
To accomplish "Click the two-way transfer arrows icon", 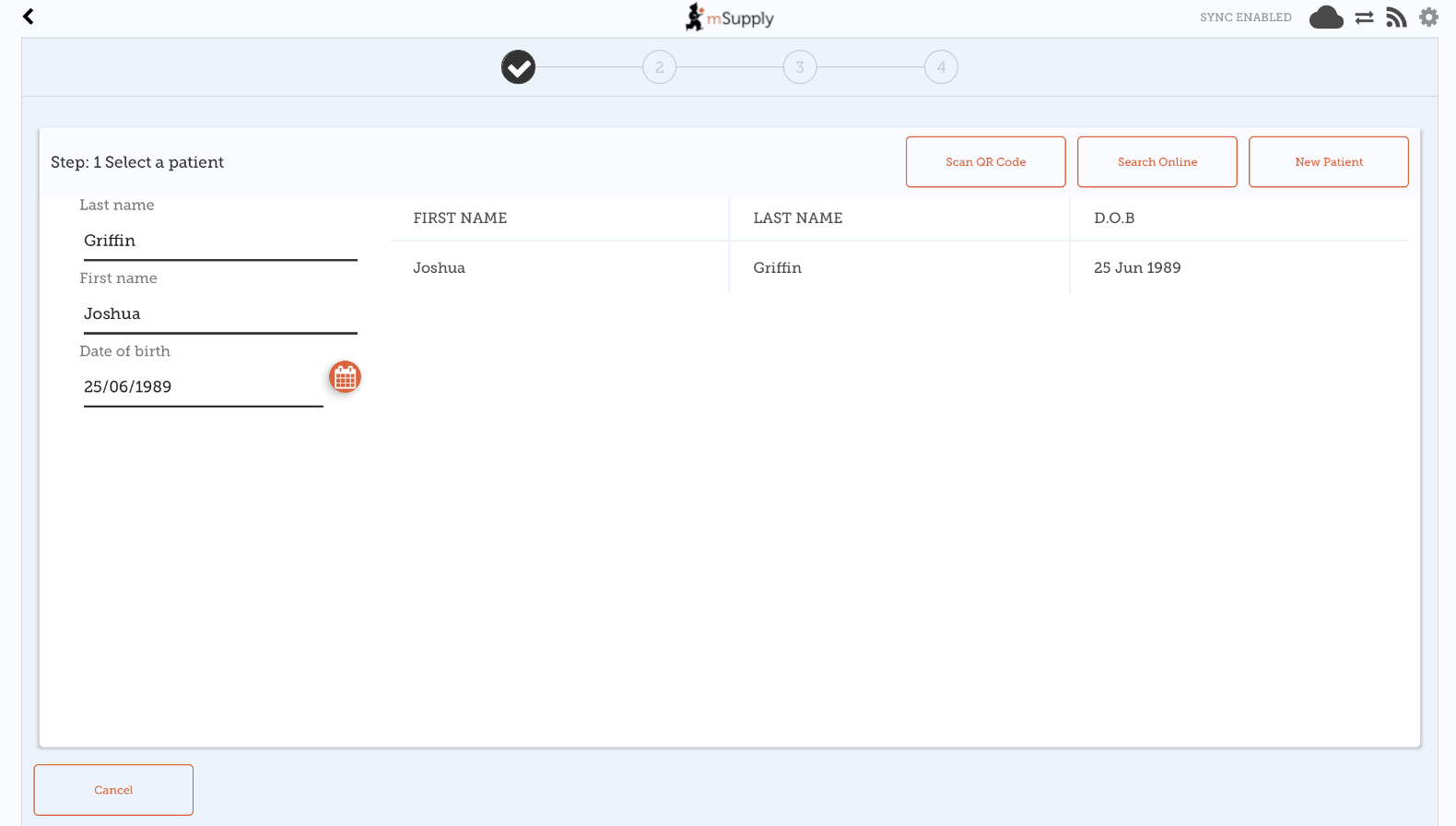I will [x=1364, y=18].
